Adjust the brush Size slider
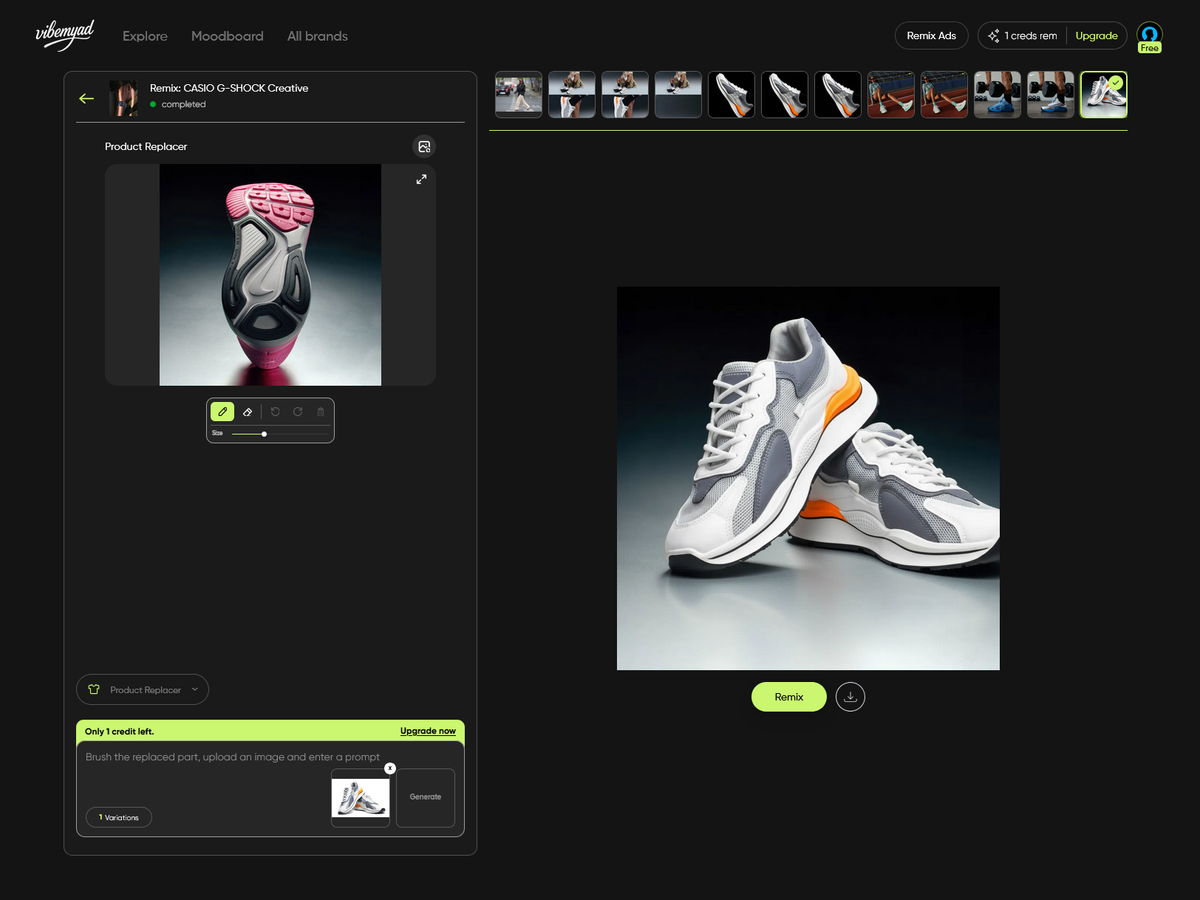 [x=264, y=434]
